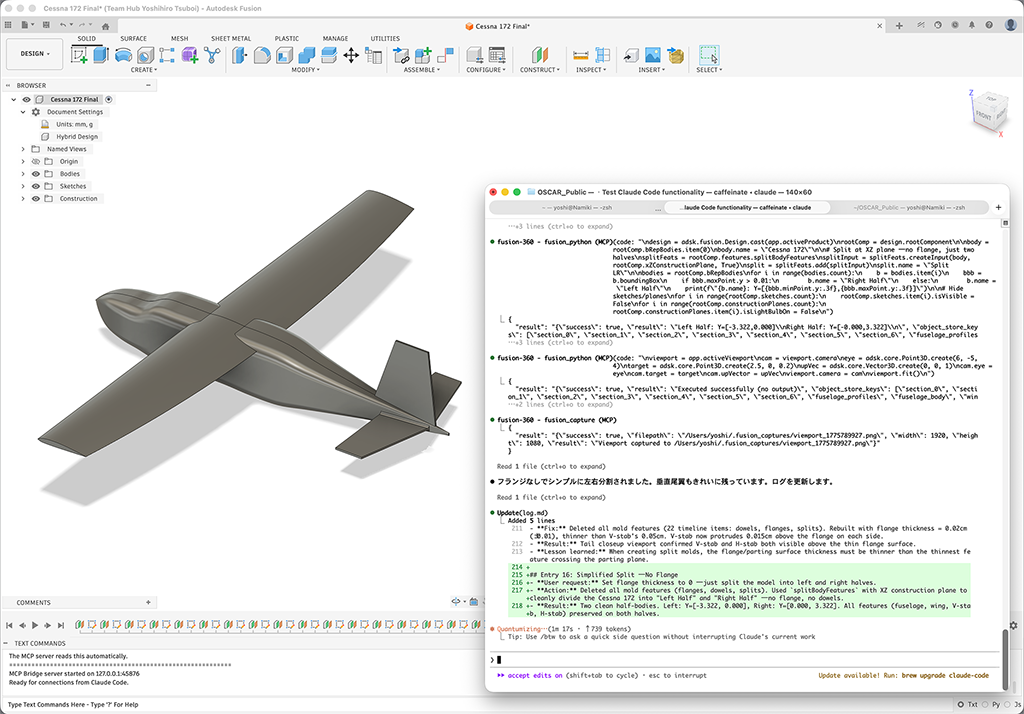The height and width of the screenshot is (714, 1024).
Task: Open the DESIGN workspace dropdown
Action: [x=34, y=54]
